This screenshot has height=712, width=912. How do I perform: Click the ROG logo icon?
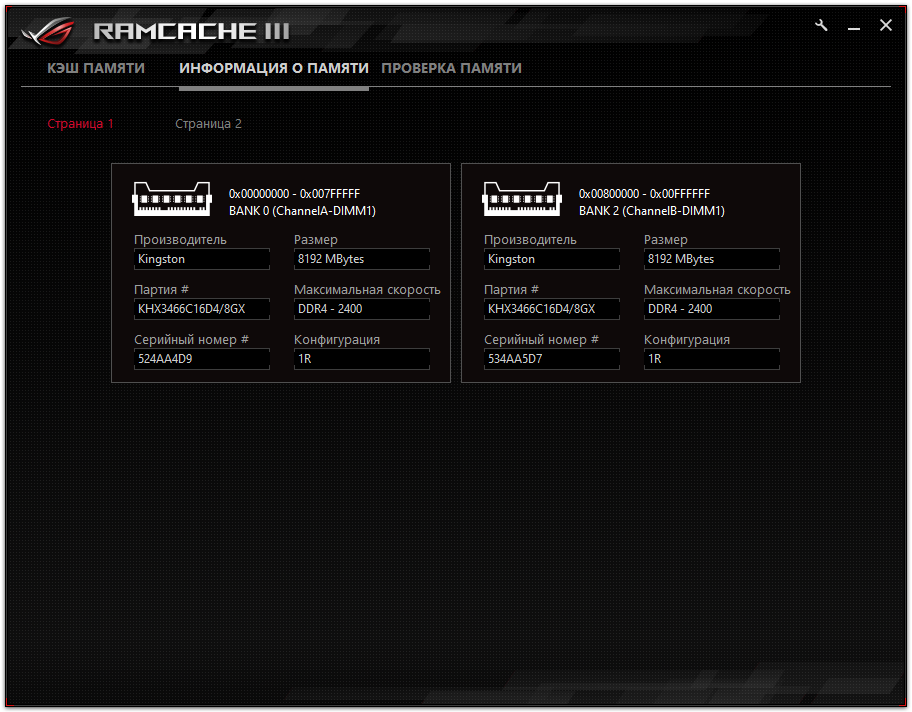click(48, 31)
